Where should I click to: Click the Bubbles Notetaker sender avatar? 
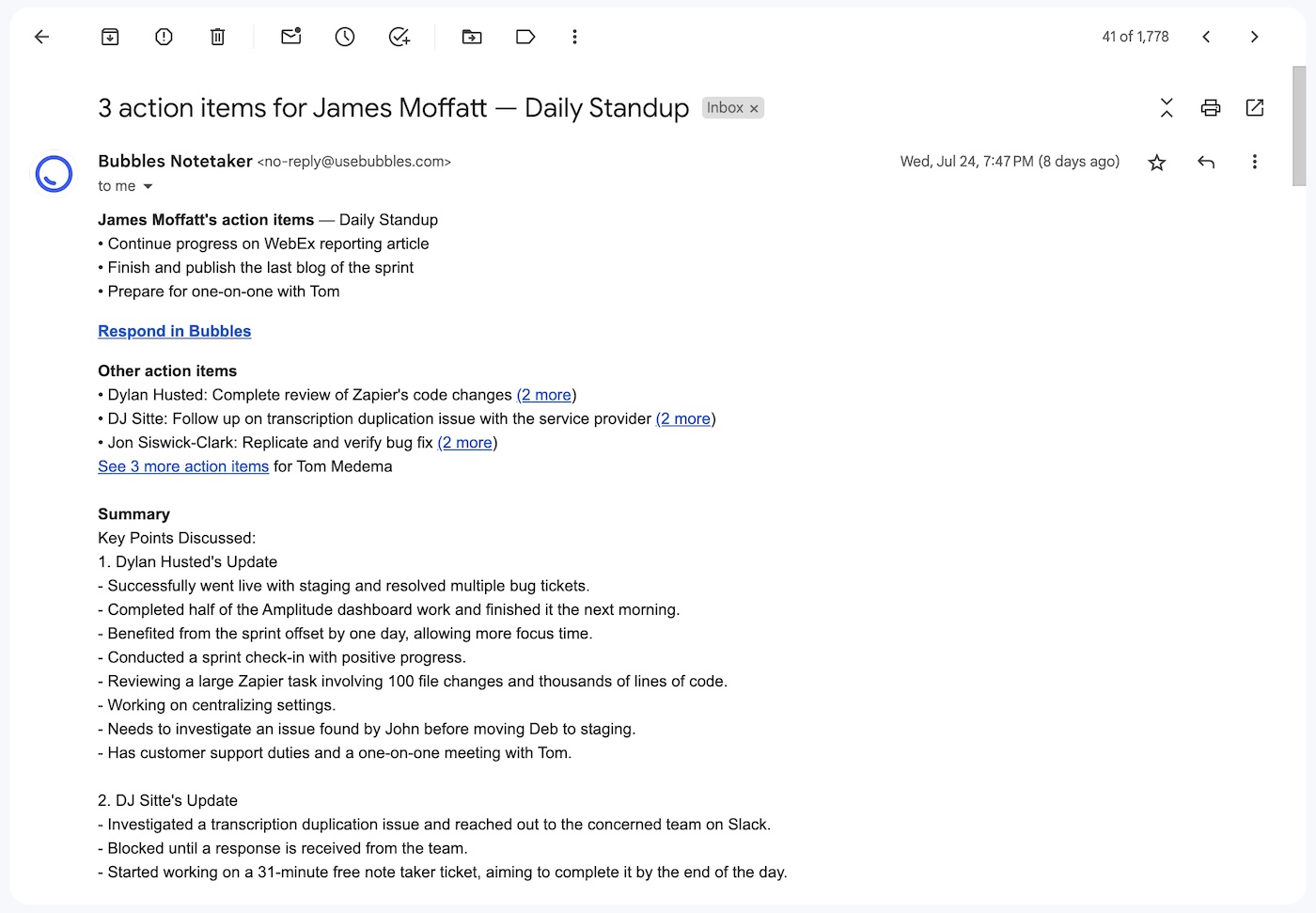click(x=54, y=174)
